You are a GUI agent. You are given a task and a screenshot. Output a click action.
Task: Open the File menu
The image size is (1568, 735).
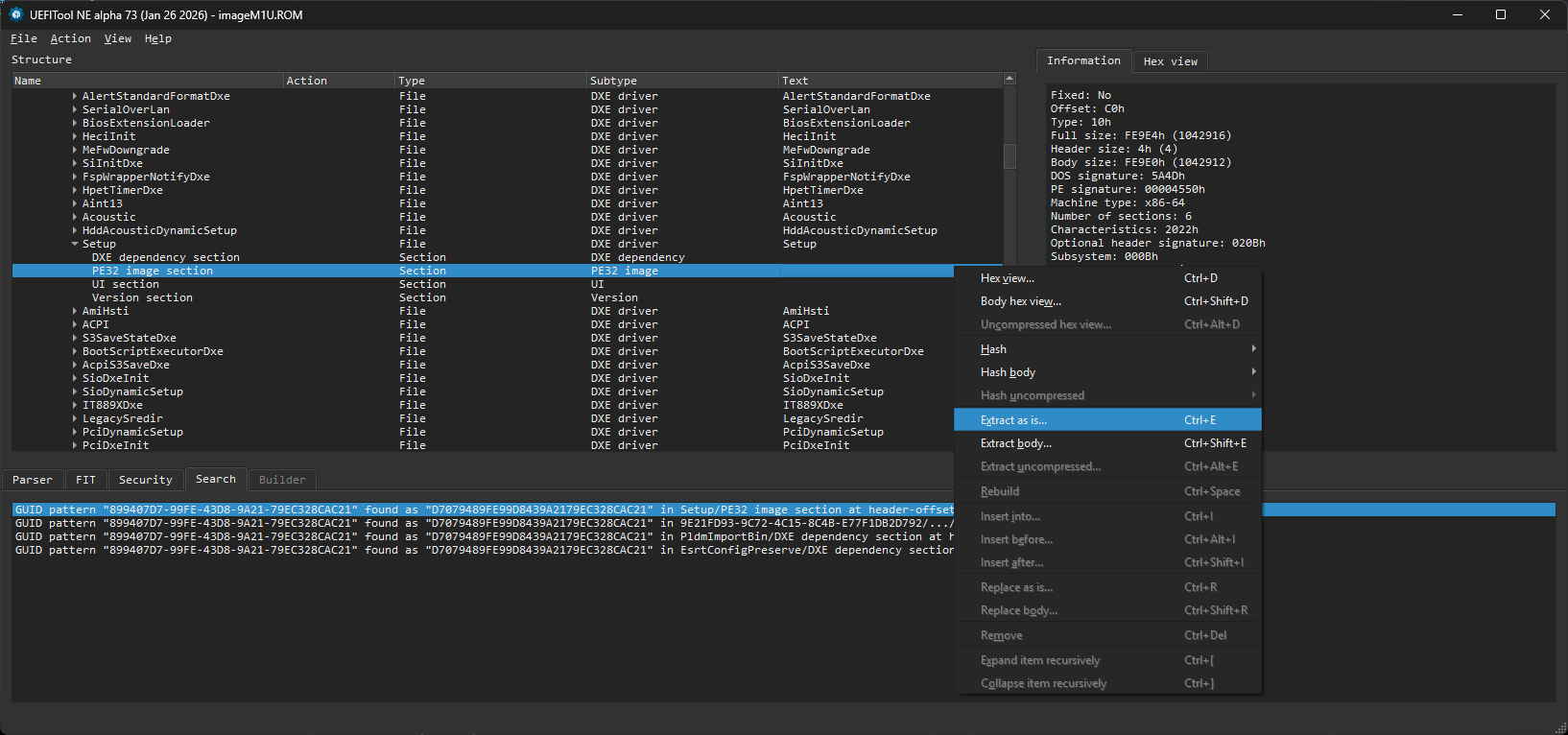coord(23,38)
